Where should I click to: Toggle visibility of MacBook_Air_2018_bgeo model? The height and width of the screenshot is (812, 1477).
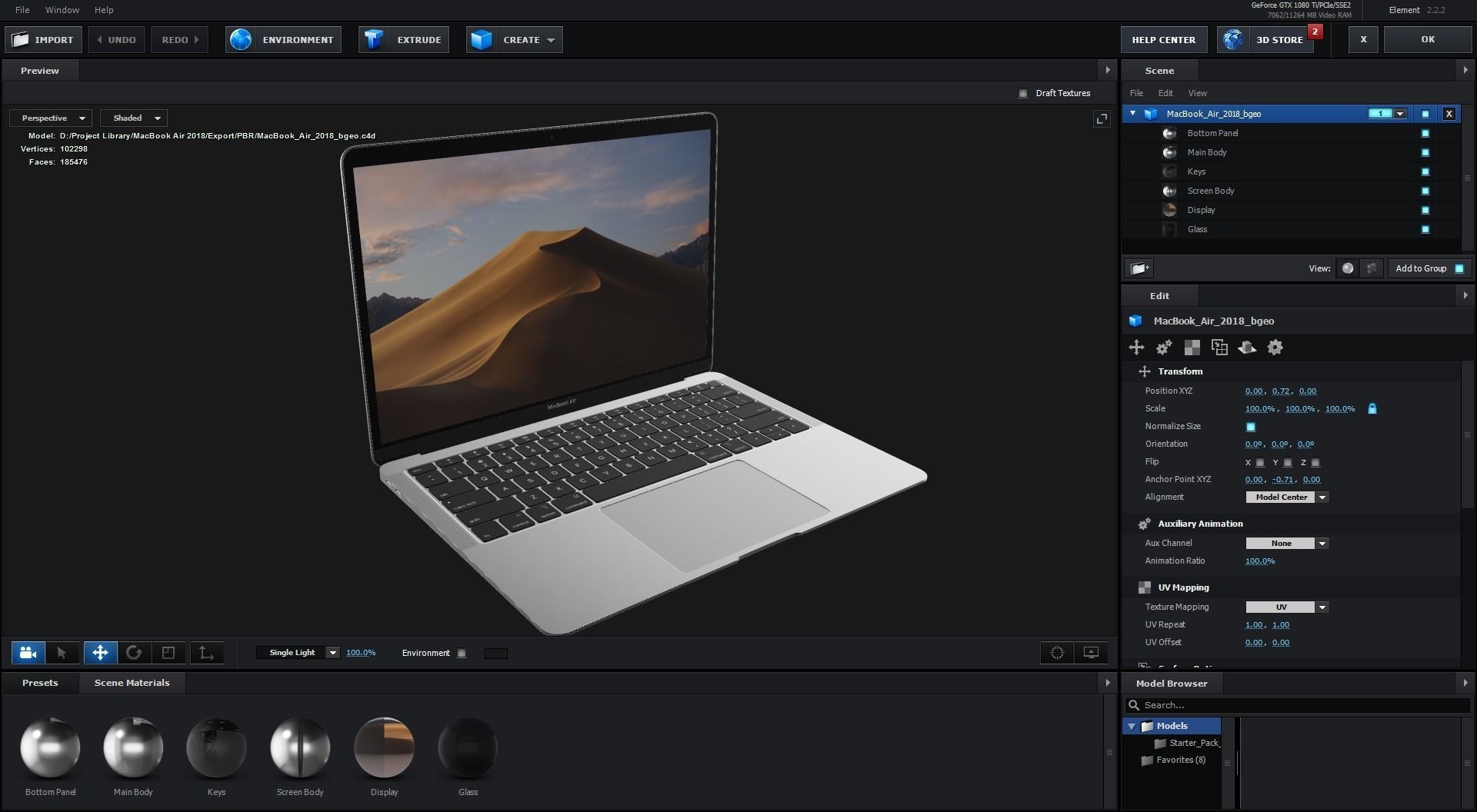pos(1425,114)
